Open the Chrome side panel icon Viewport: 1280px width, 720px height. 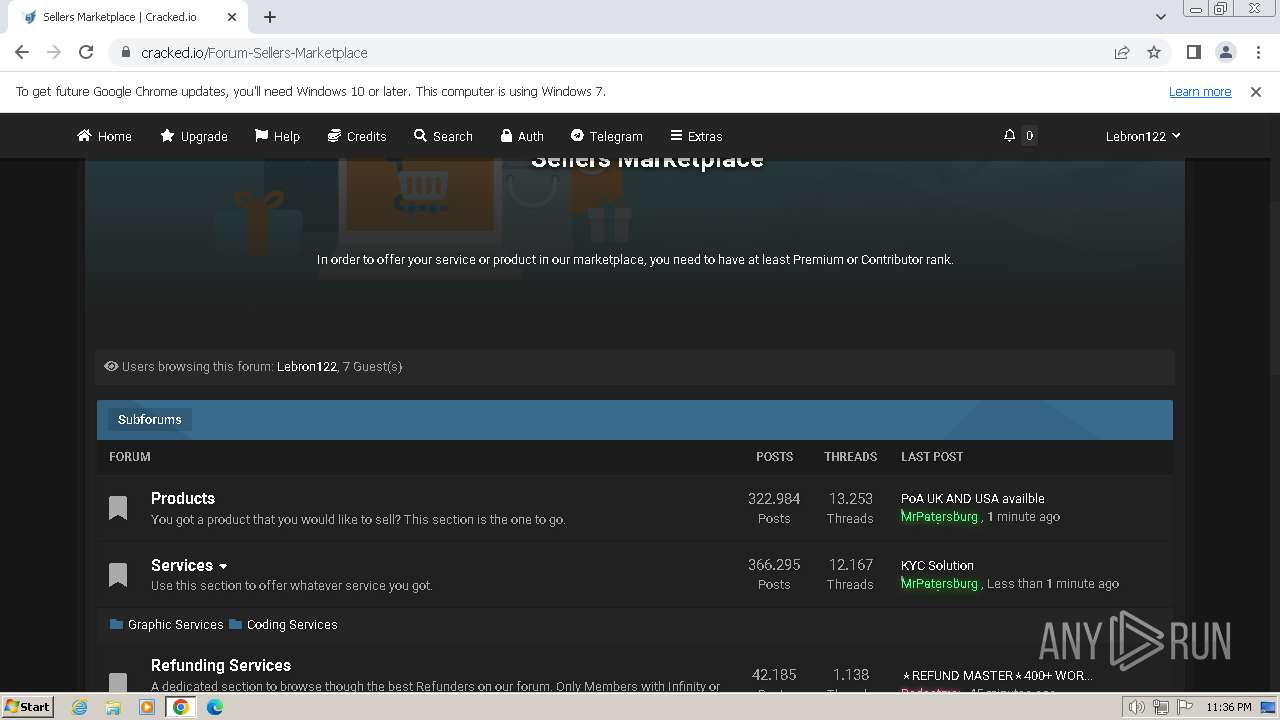pyautogui.click(x=1193, y=52)
